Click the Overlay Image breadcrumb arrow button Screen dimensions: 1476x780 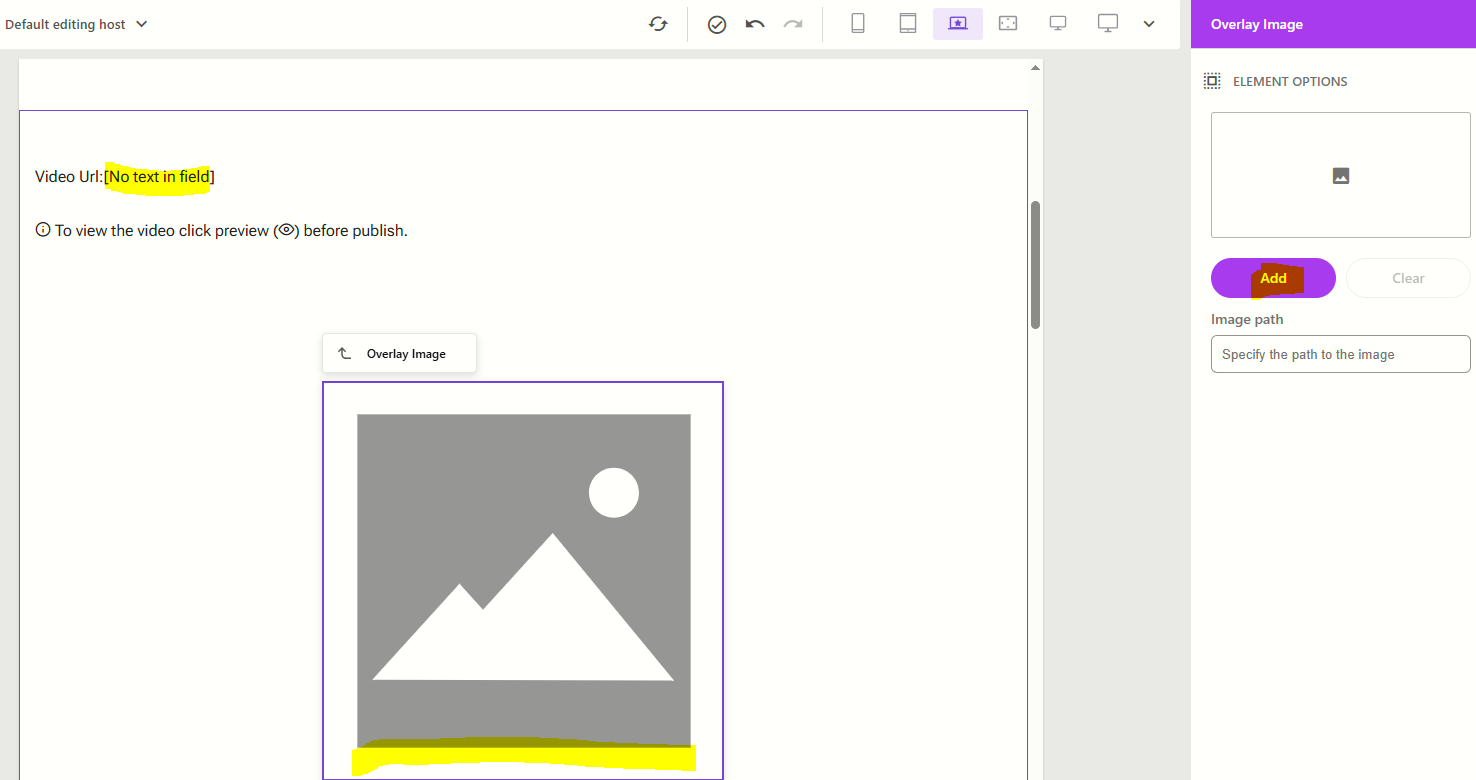345,352
